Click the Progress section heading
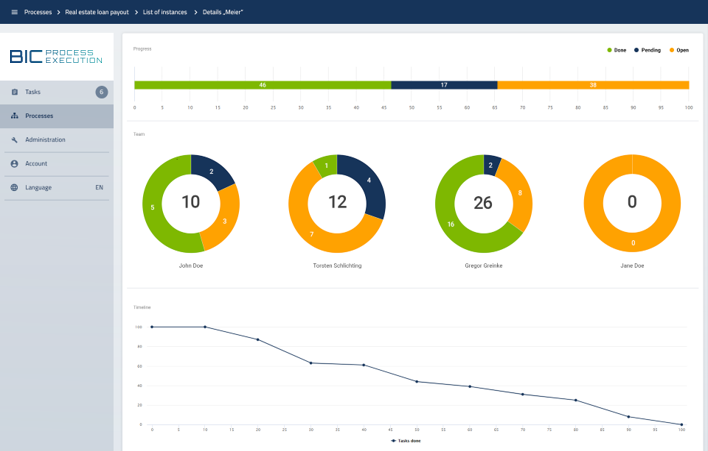708x451 pixels. [x=142, y=49]
